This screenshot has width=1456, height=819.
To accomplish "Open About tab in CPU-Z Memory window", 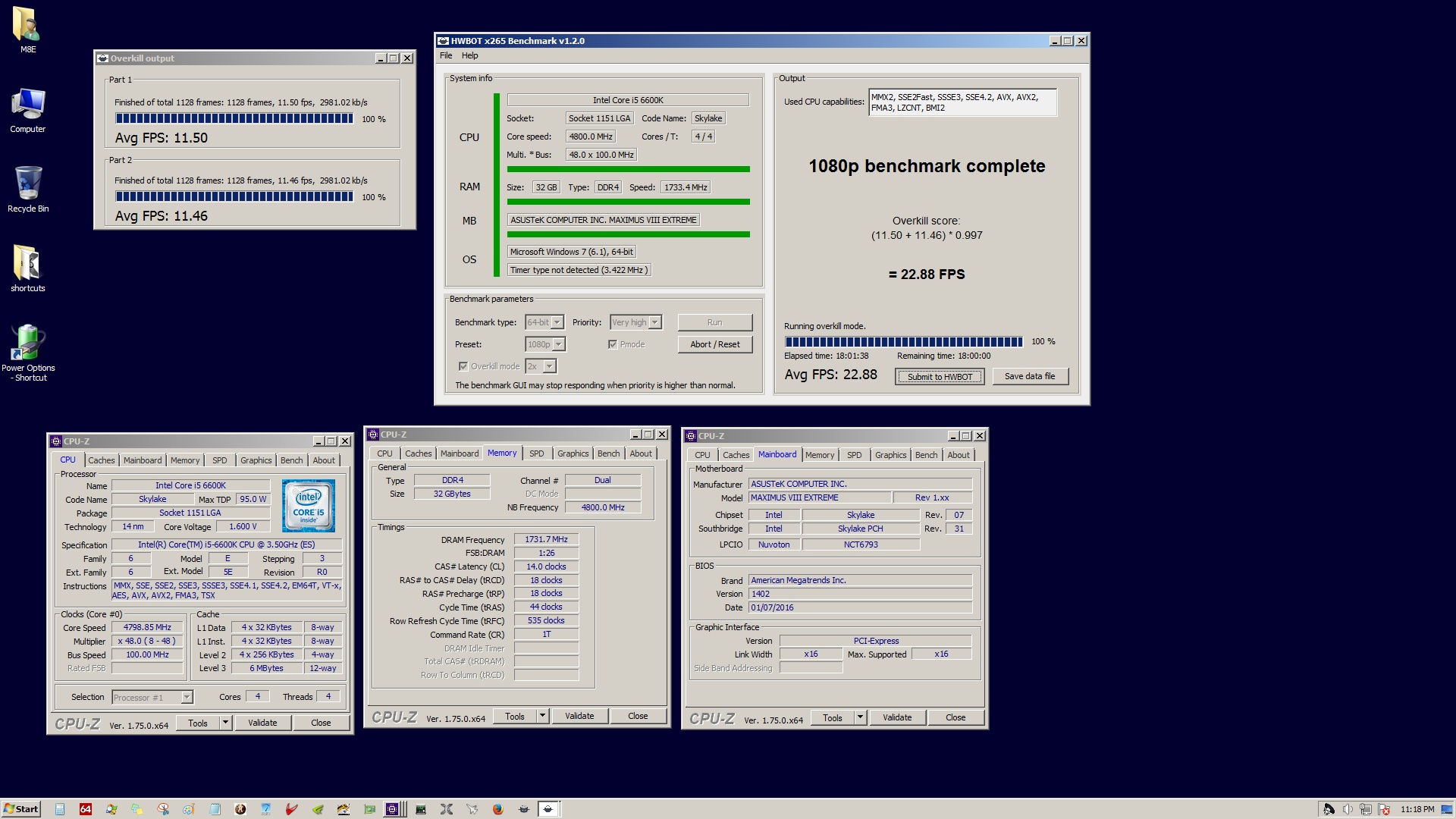I will click(641, 453).
